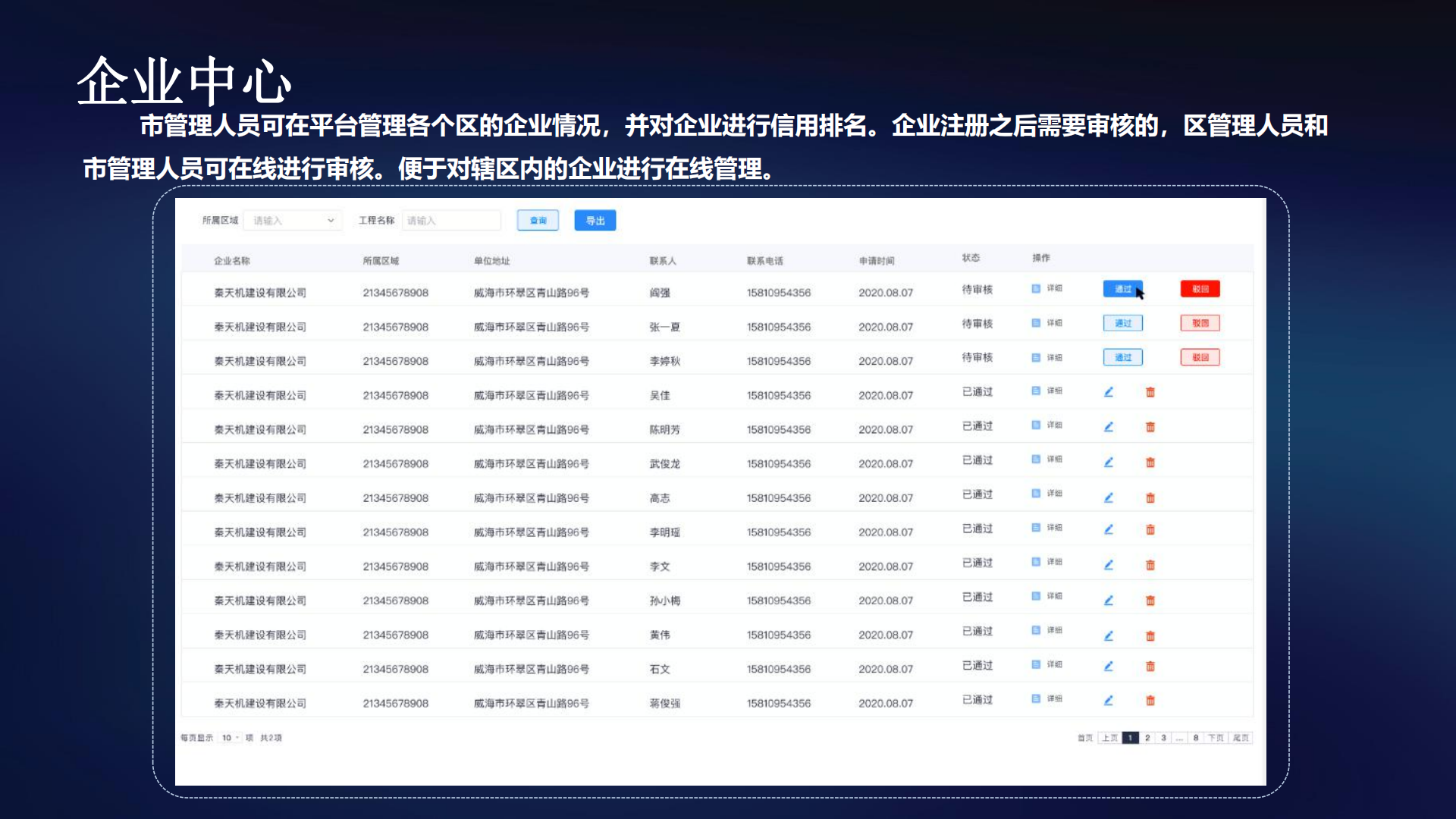The image size is (1456, 819).
Task: Reject 李婷秋 with the 驳回 button
Action: point(1200,357)
